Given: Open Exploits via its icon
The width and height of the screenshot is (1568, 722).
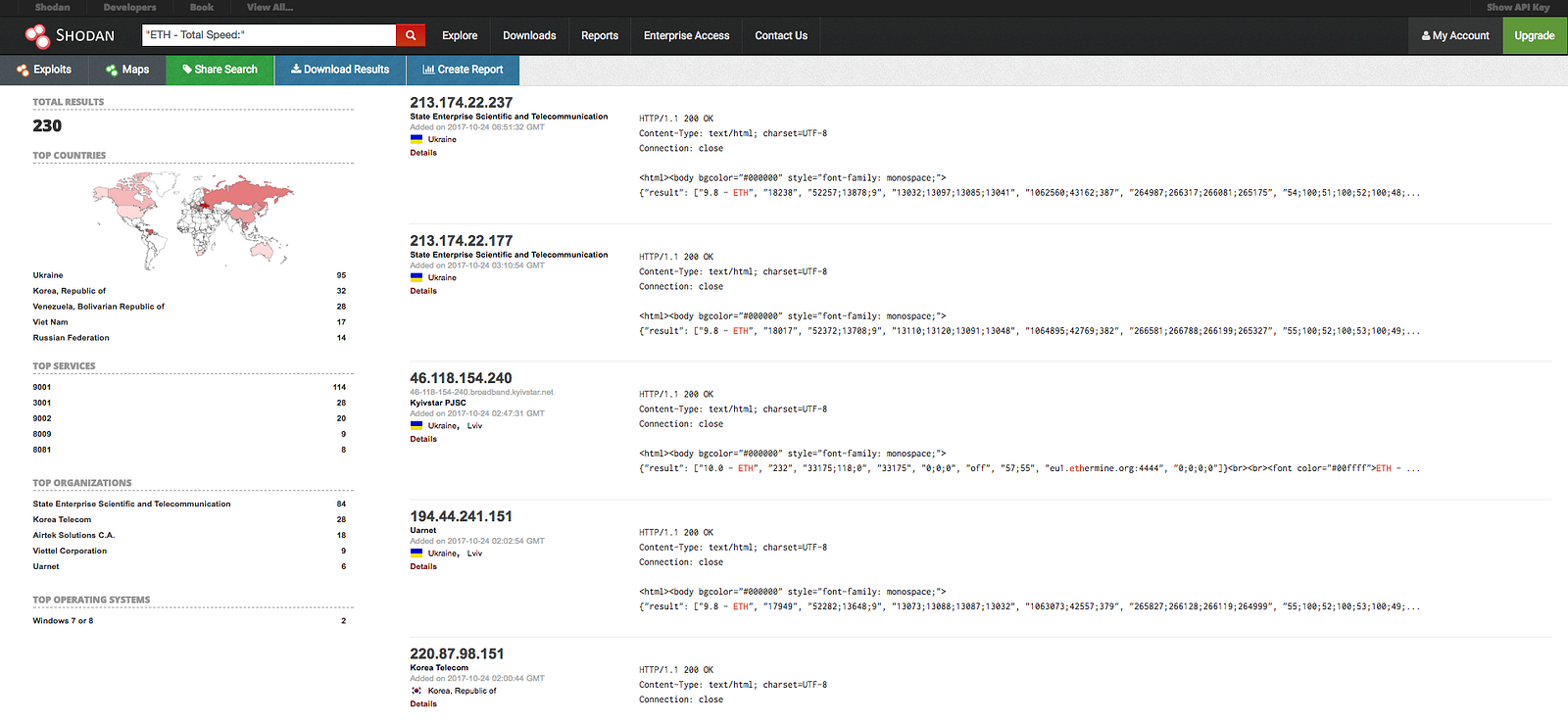Looking at the screenshot, I should click(23, 70).
